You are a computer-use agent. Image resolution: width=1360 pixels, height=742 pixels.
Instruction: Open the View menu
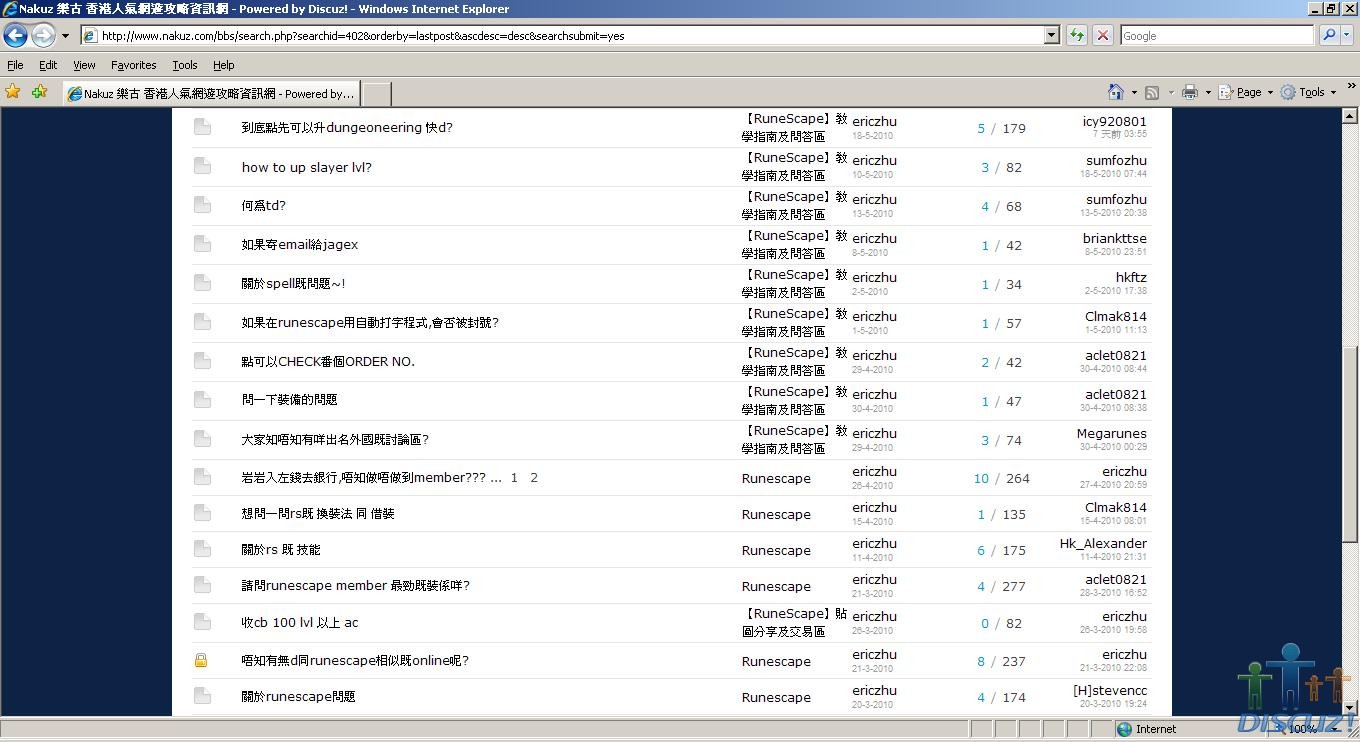pos(84,65)
